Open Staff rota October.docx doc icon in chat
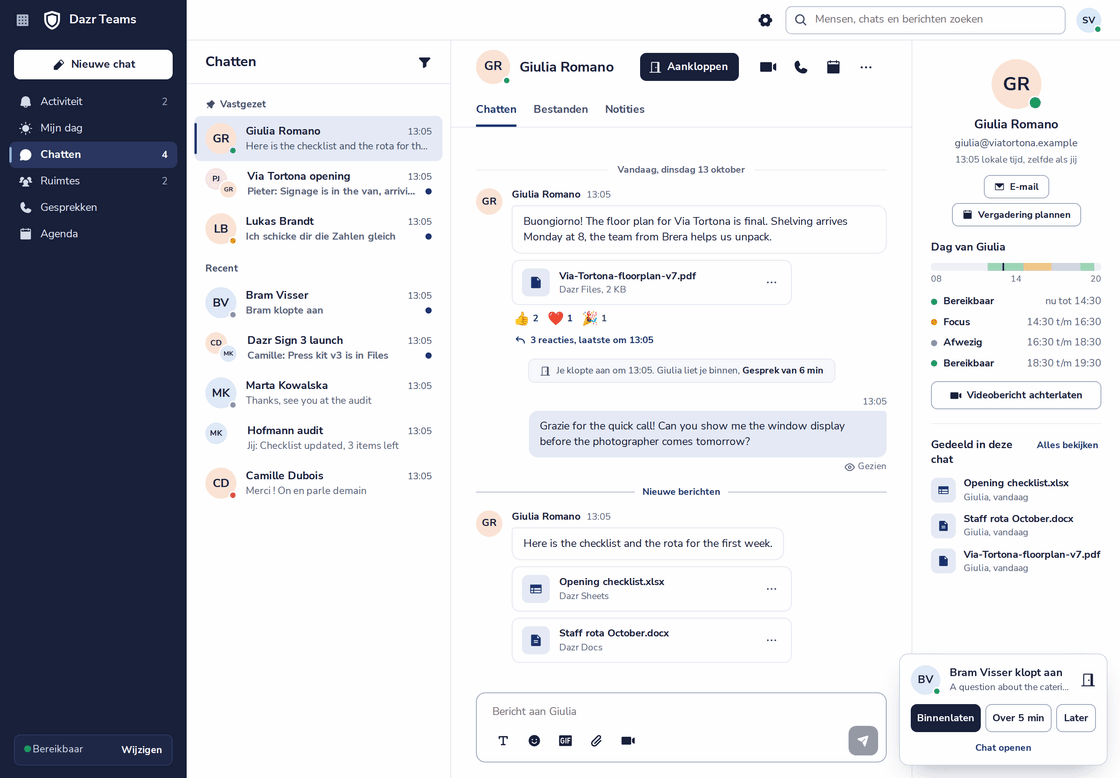1120x778 pixels. (536, 640)
